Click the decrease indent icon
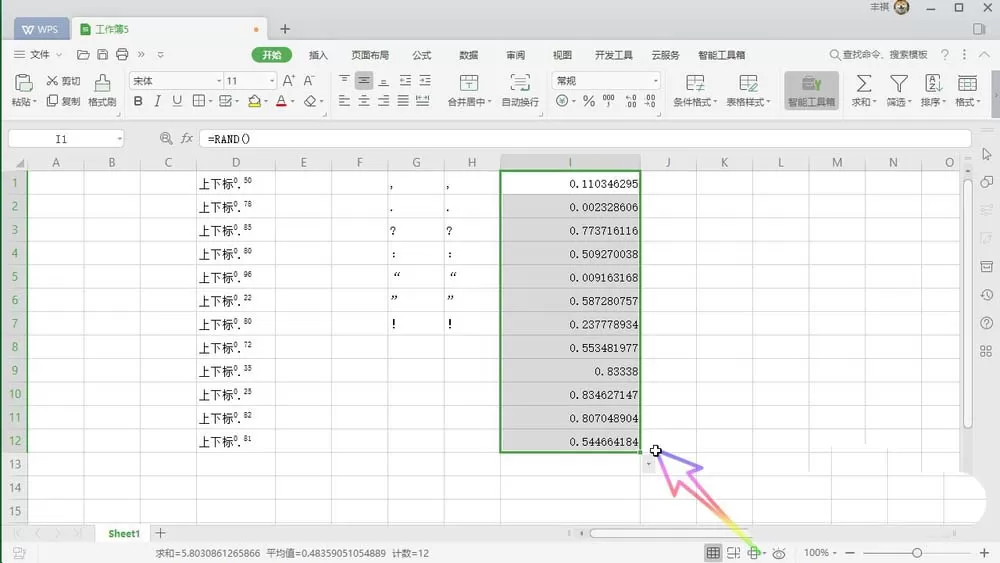Screen dimensions: 1000x563 pyautogui.click(x=405, y=80)
